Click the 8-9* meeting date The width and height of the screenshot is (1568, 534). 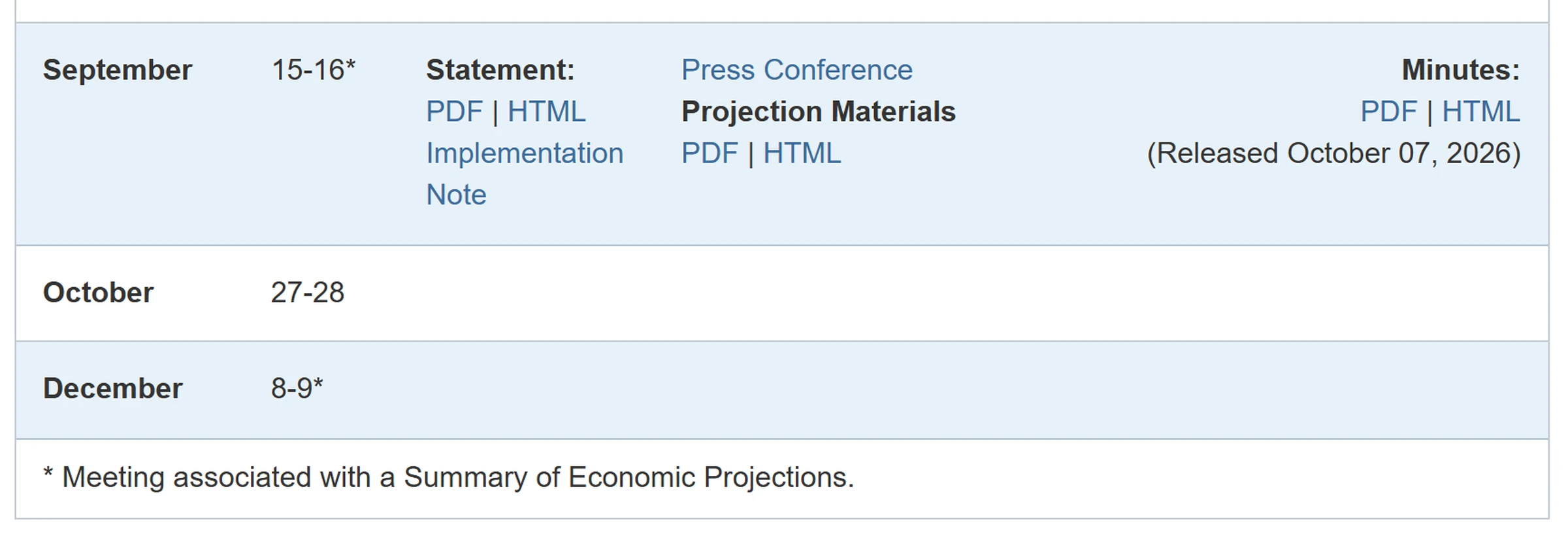[x=297, y=388]
